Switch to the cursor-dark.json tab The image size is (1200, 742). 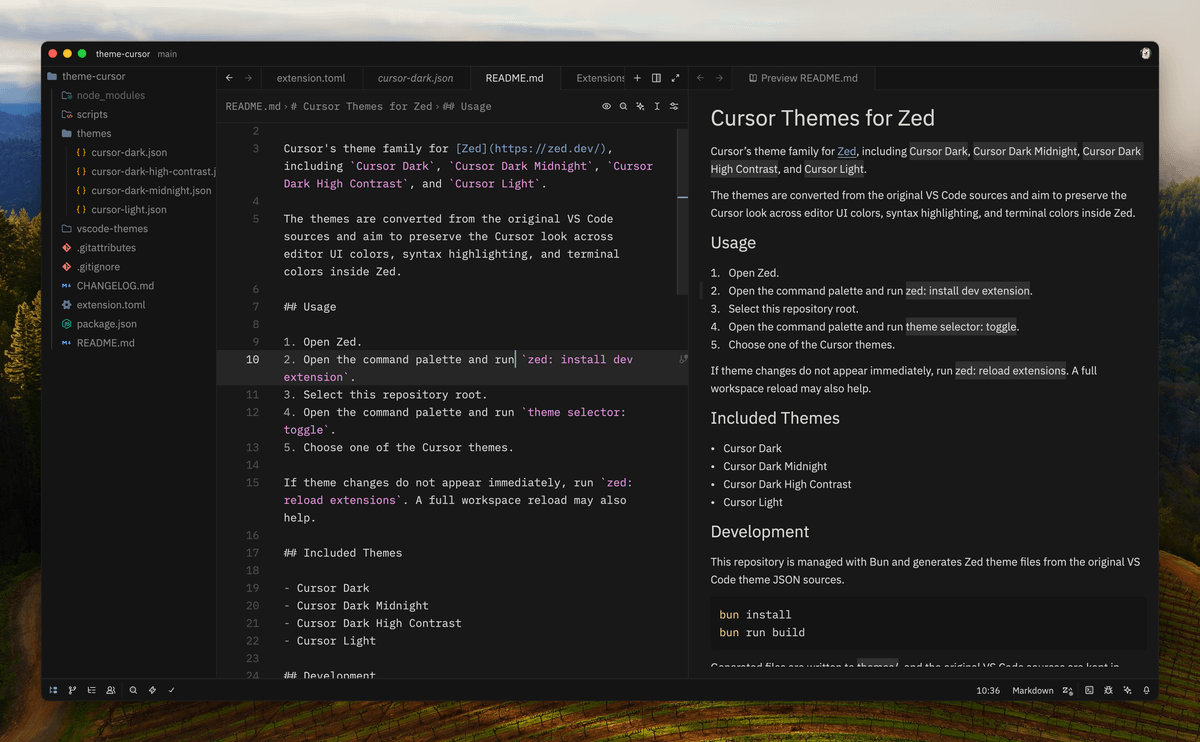coord(415,78)
